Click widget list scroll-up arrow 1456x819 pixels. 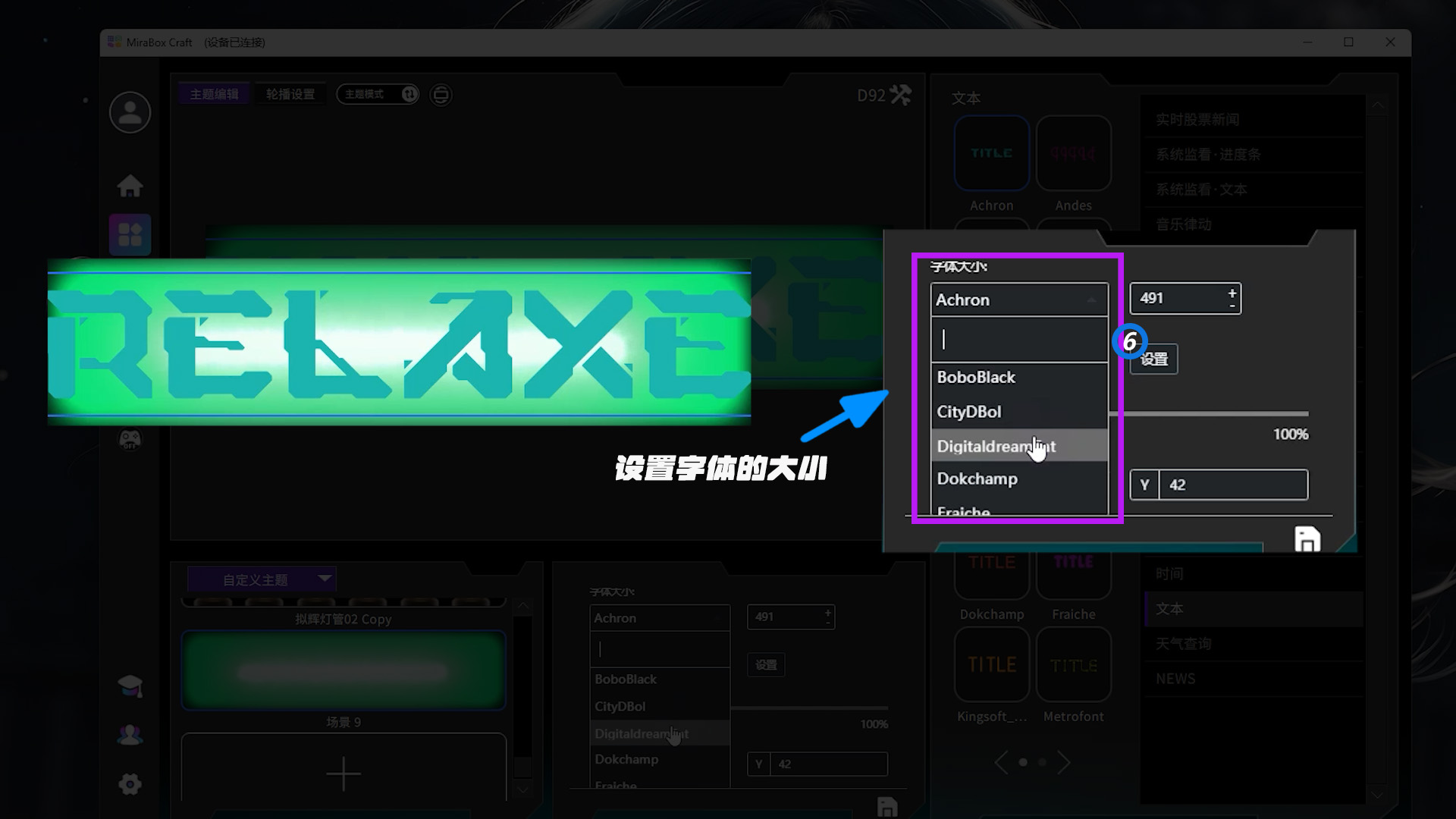(1377, 105)
